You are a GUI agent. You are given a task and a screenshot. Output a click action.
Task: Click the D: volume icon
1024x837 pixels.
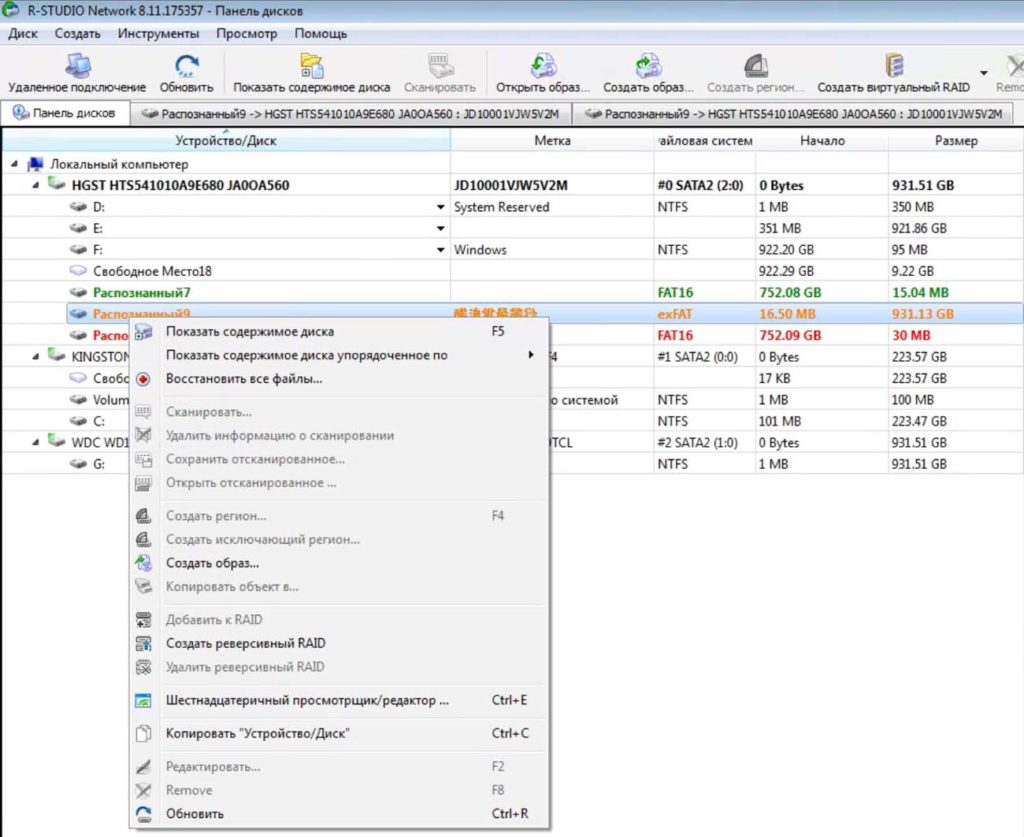pyautogui.click(x=78, y=207)
